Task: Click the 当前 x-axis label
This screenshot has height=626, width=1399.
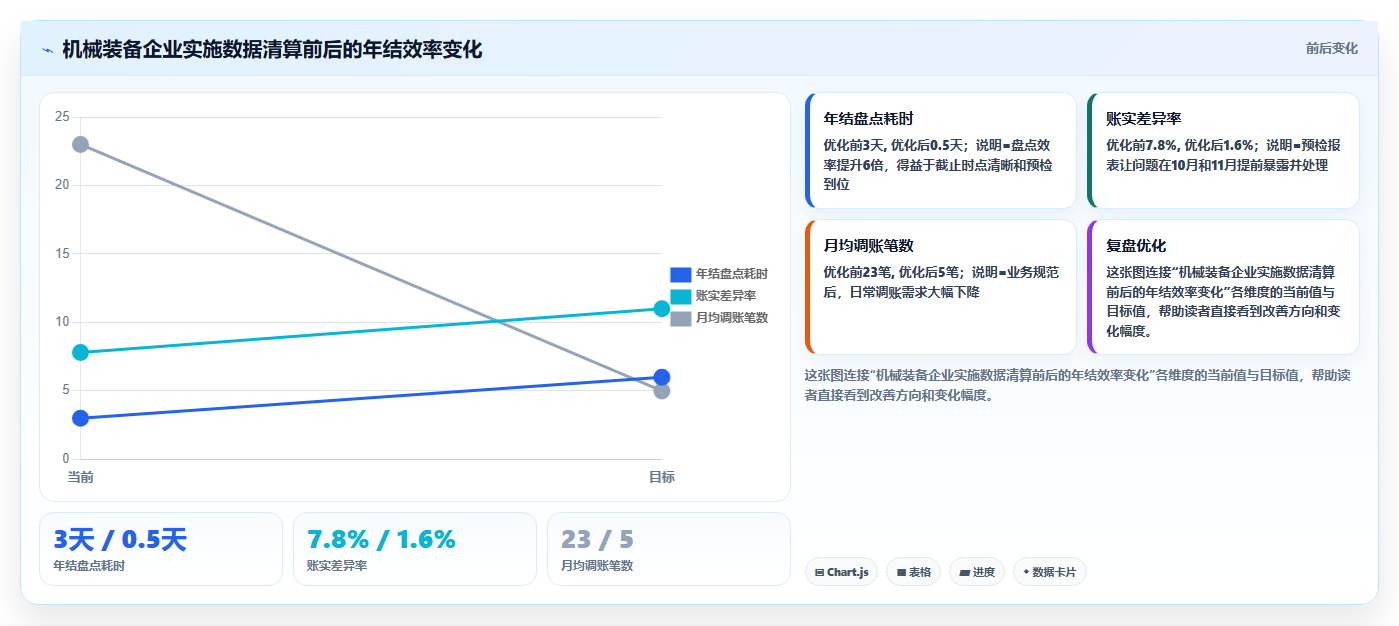Action: click(x=80, y=477)
